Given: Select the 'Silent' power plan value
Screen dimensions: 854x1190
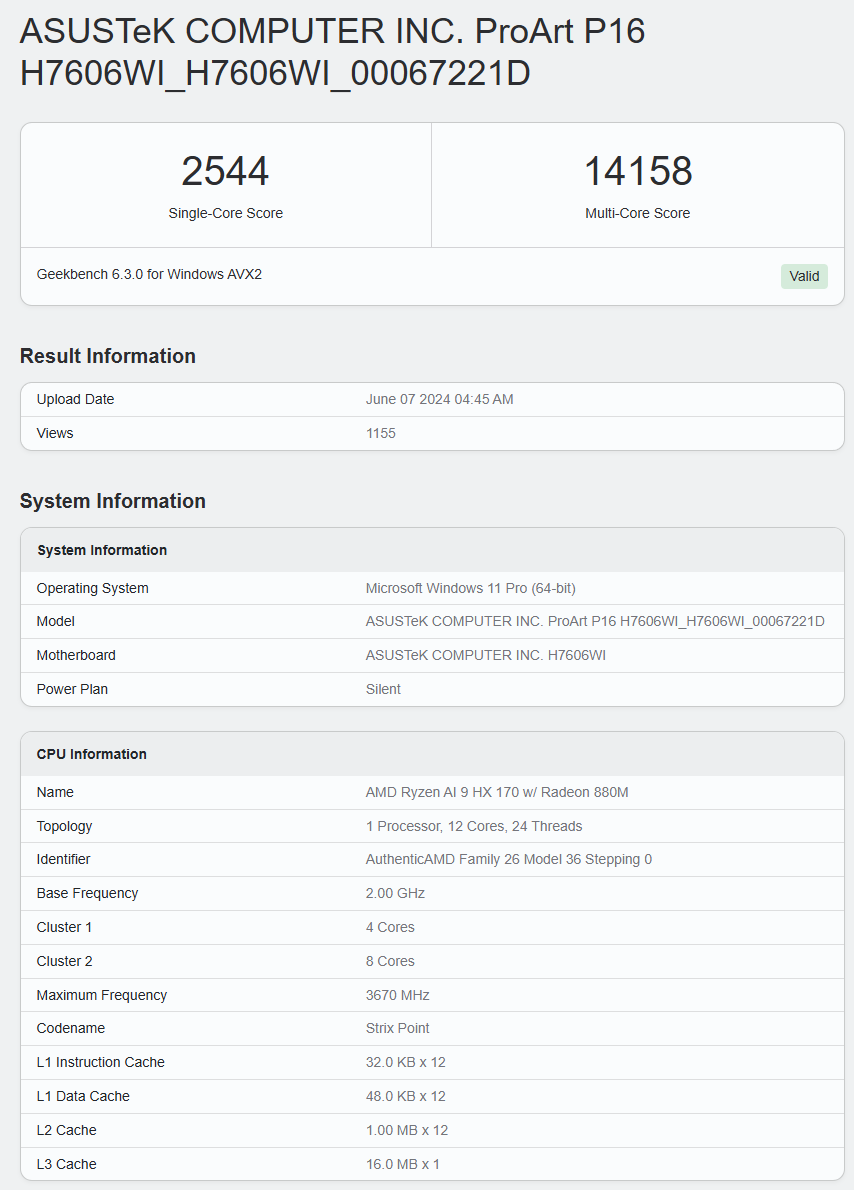Looking at the screenshot, I should click(383, 689).
